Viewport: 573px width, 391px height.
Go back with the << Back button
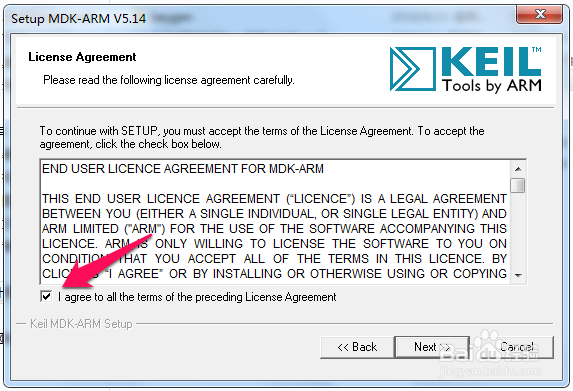pos(357,347)
